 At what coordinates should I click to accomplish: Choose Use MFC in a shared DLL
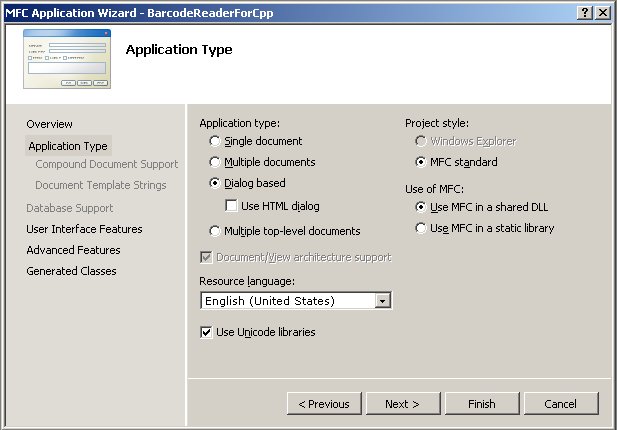point(421,207)
